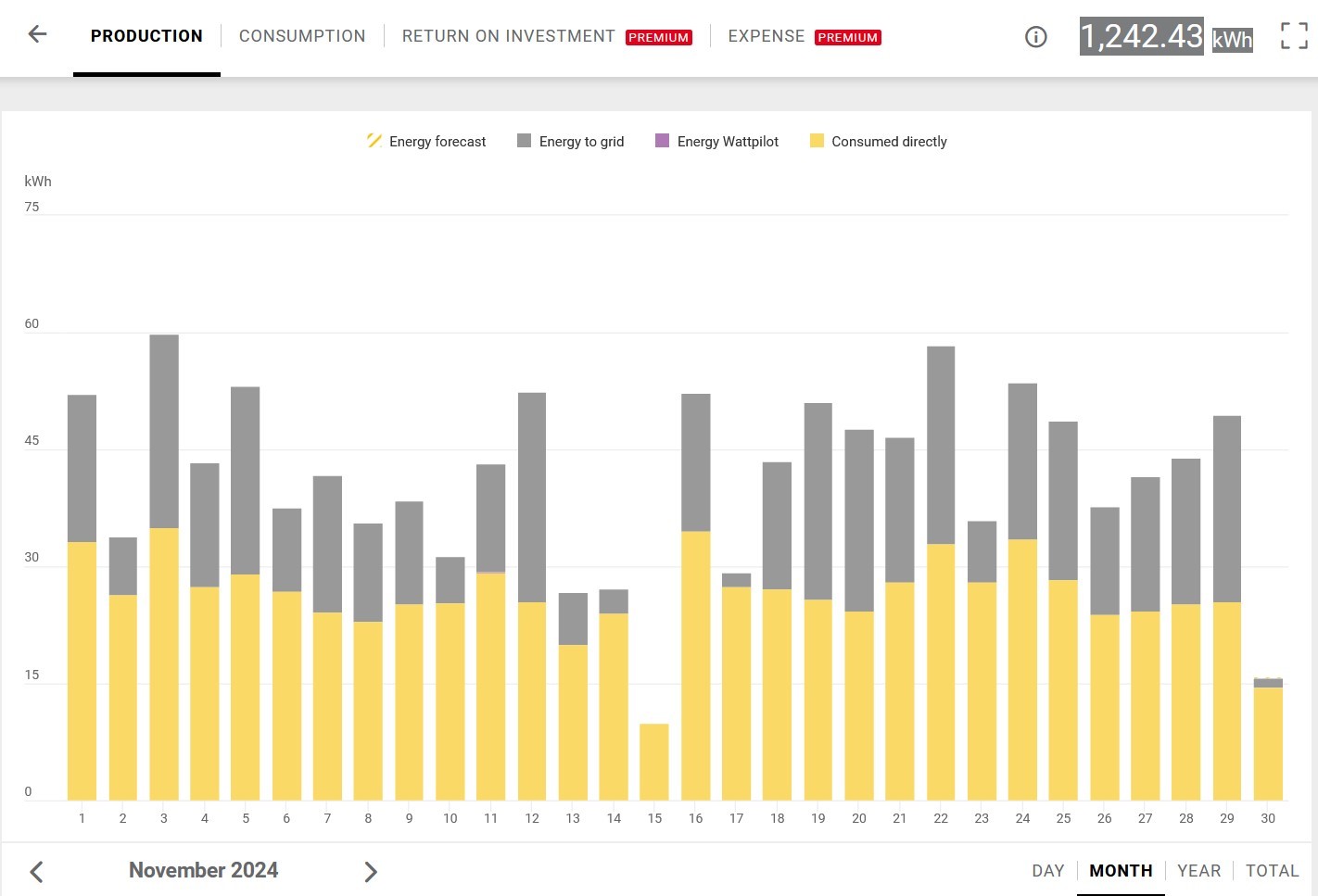1318x896 pixels.
Task: Open the Return on Investment tab
Action: 508,36
